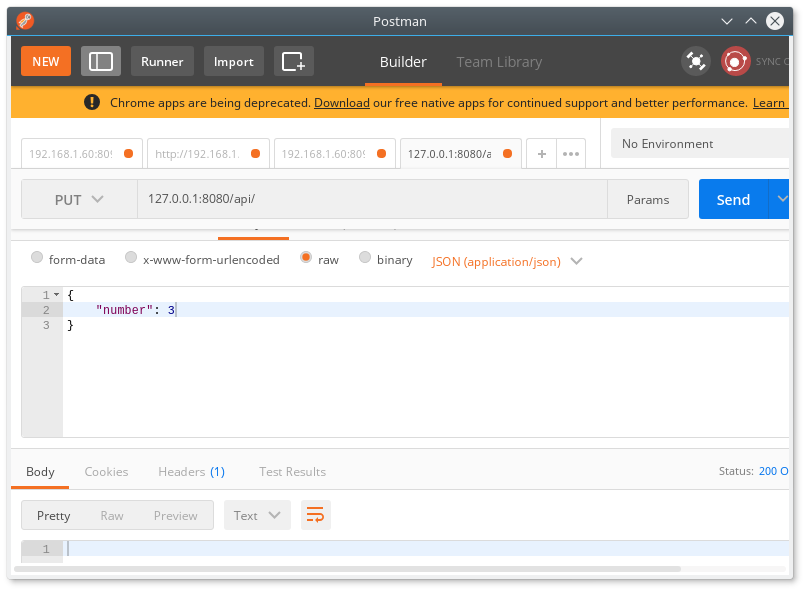Click the warning icon in the deprecation banner
Screen dimensions: 806x592
point(92,102)
